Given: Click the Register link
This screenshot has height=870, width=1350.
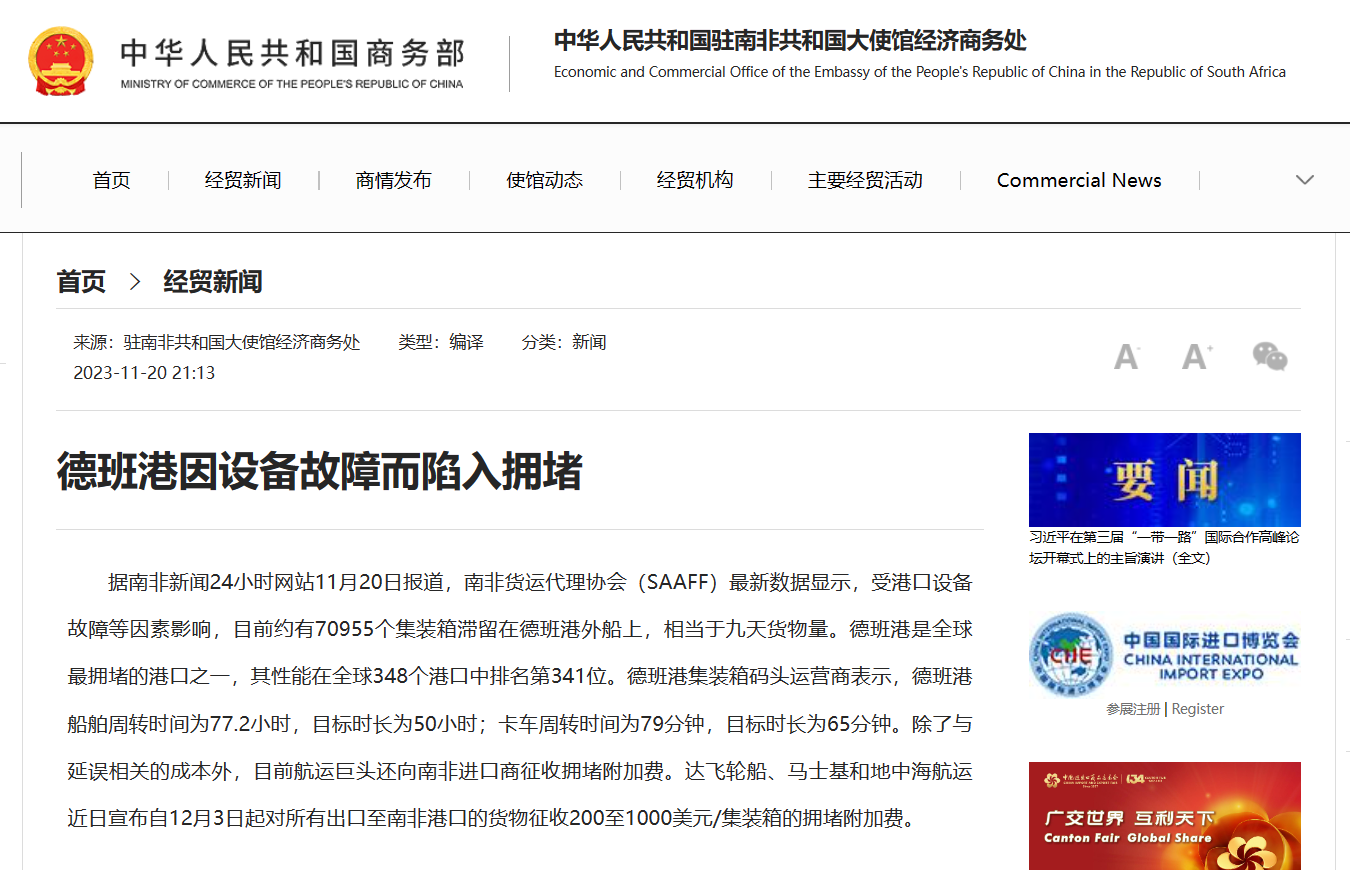Looking at the screenshot, I should [1198, 709].
